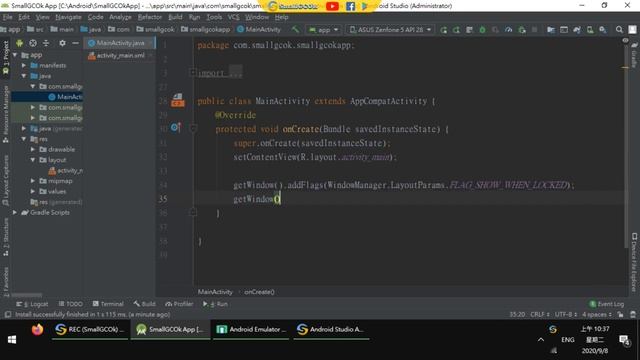Click the Android view selector icon

click(19, 43)
